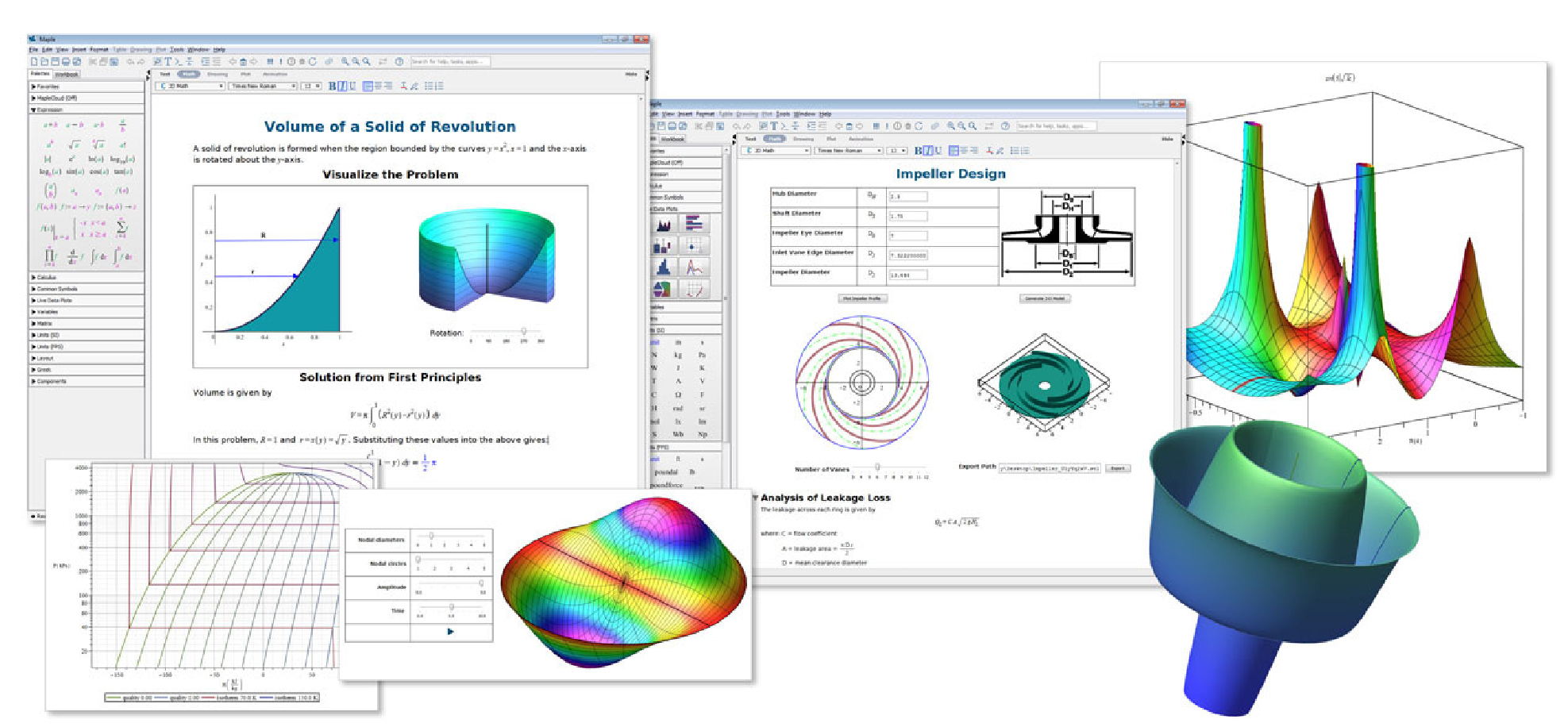Click Restart kernel icon in left Maple window
This screenshot has width=1568, height=727.
click(x=313, y=61)
